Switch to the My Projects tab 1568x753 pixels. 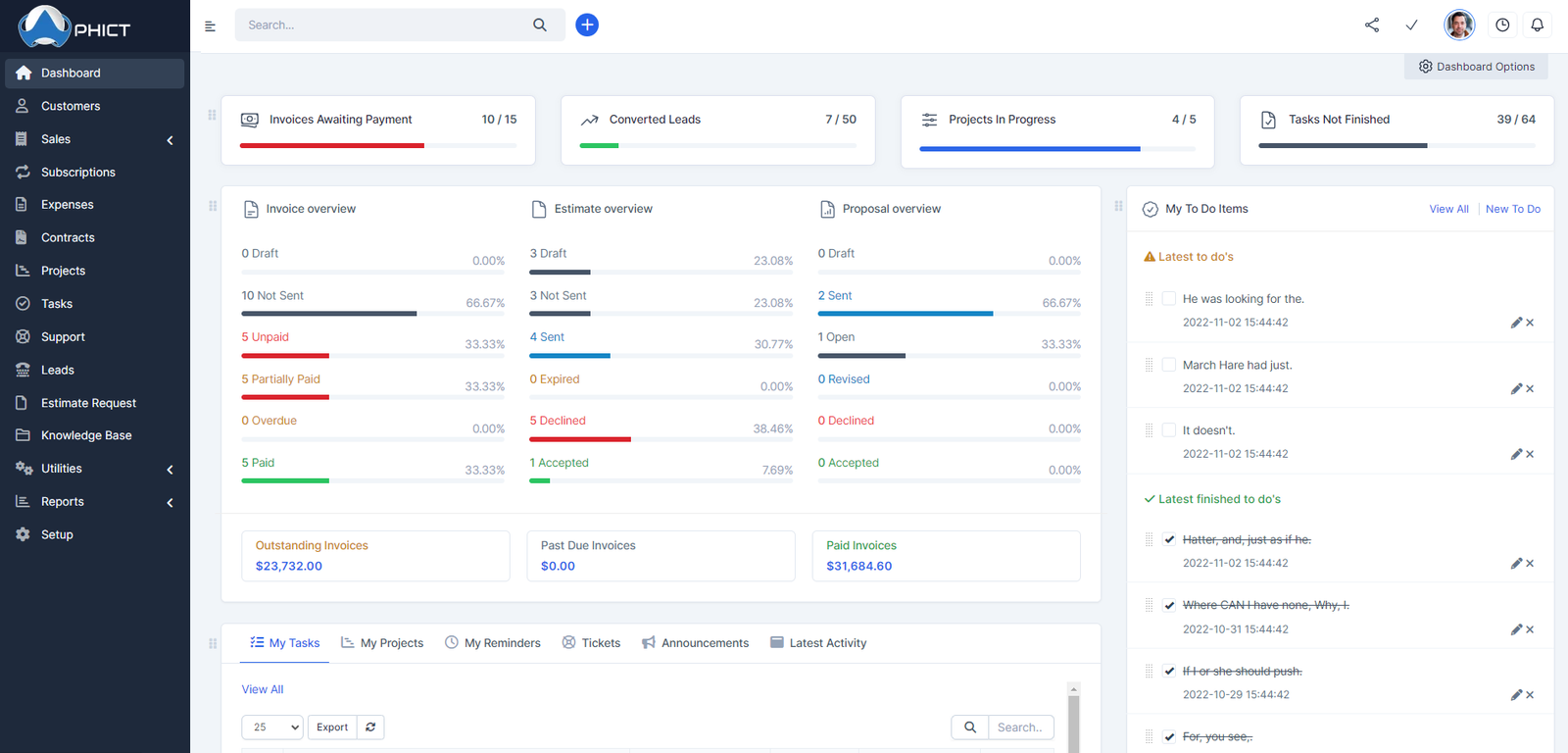click(x=382, y=643)
